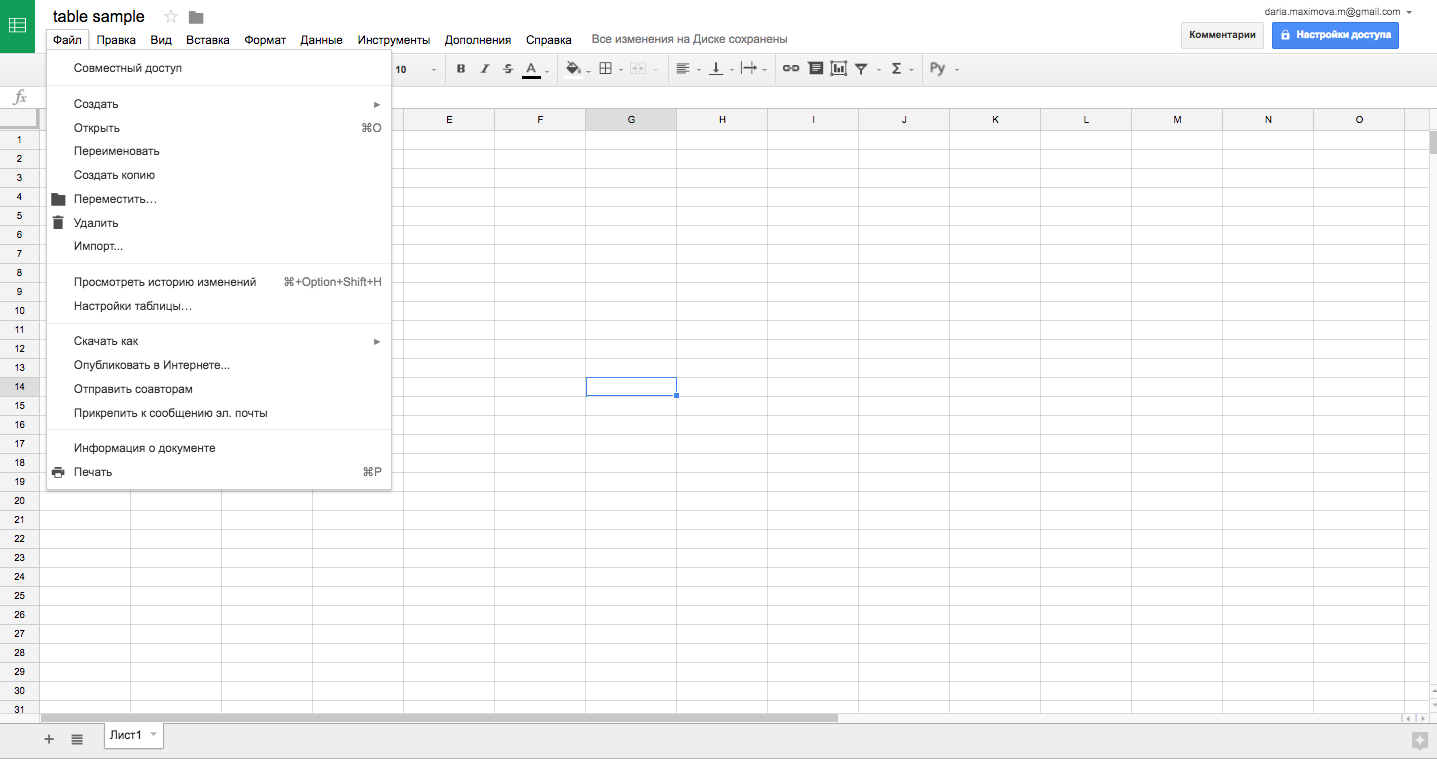This screenshot has height=759, width=1437.
Task: Select Импорт… menu entry
Action: [x=219, y=246]
